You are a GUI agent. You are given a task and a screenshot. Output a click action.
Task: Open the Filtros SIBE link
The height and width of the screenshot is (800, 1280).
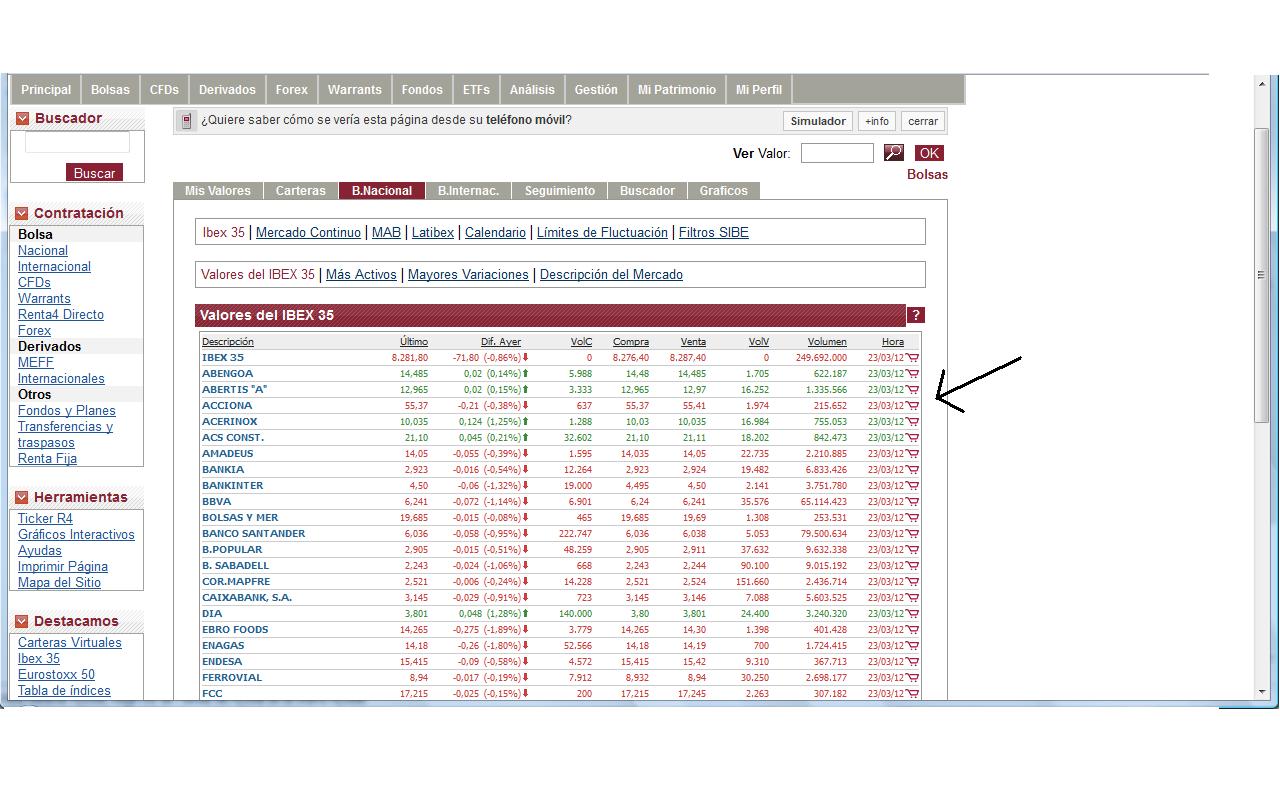point(714,233)
